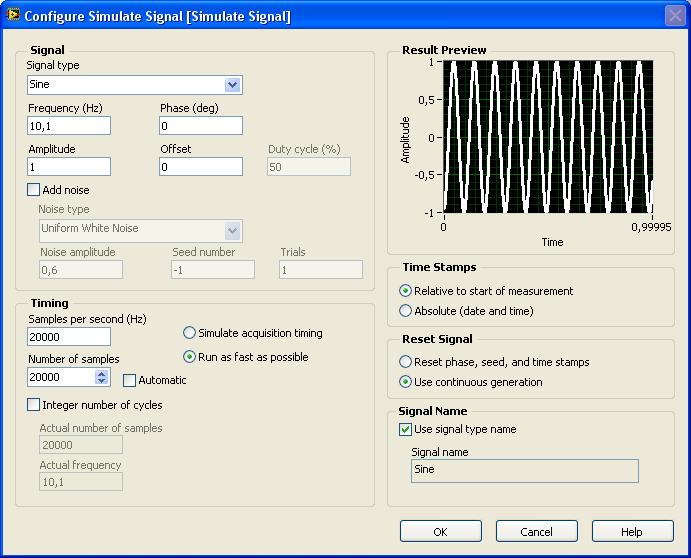Enable the Automatic checkbox
The height and width of the screenshot is (558, 691).
tap(129, 380)
